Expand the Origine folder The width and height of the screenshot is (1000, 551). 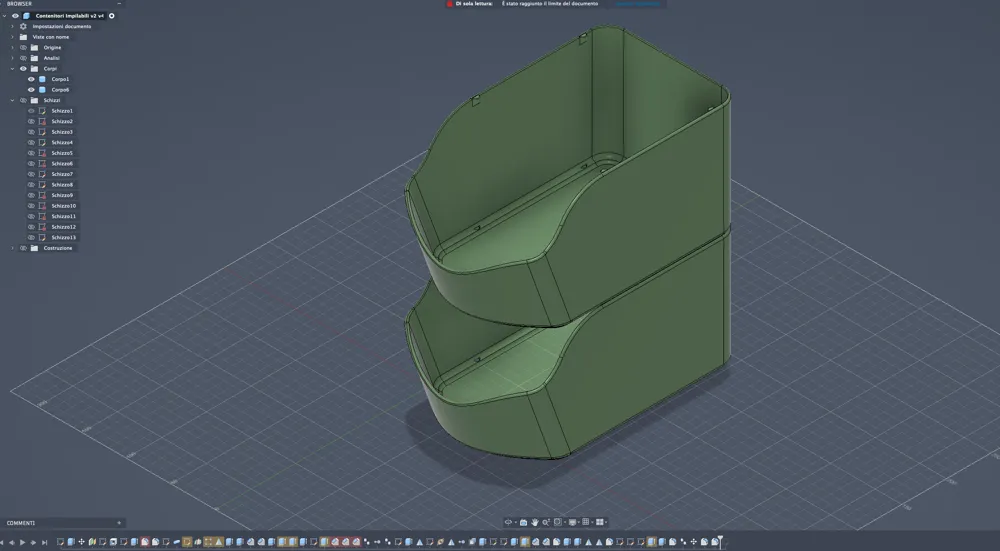pos(12,47)
